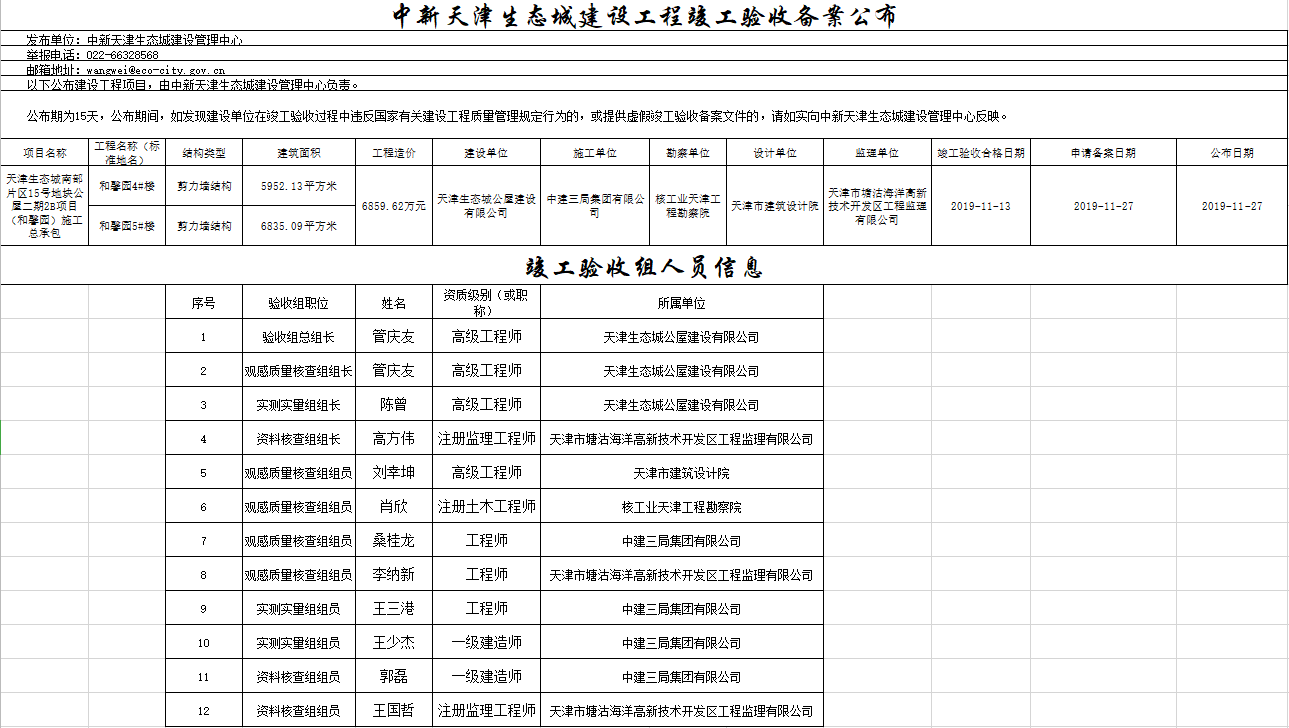The height and width of the screenshot is (728, 1289).
Task: Select the name 刘幸坤
Action: 394,473
